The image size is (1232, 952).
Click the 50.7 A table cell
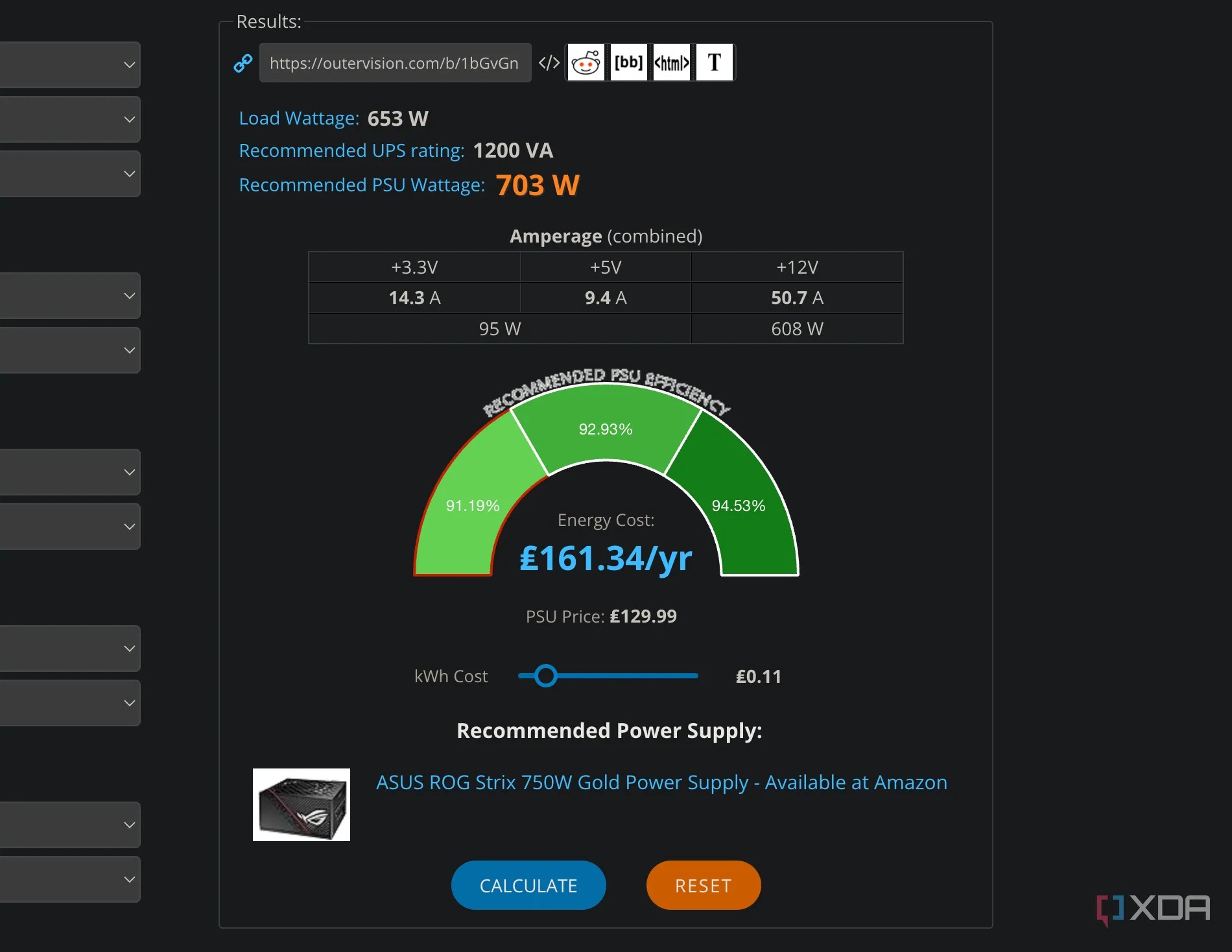click(x=797, y=298)
